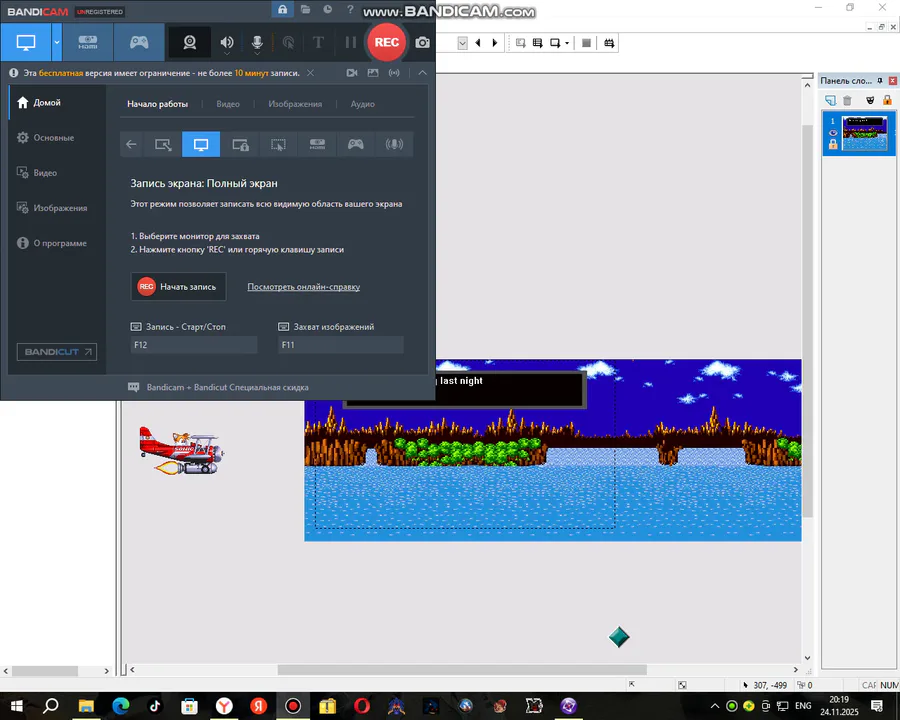Click the back arrow in mode row

[x=131, y=144]
